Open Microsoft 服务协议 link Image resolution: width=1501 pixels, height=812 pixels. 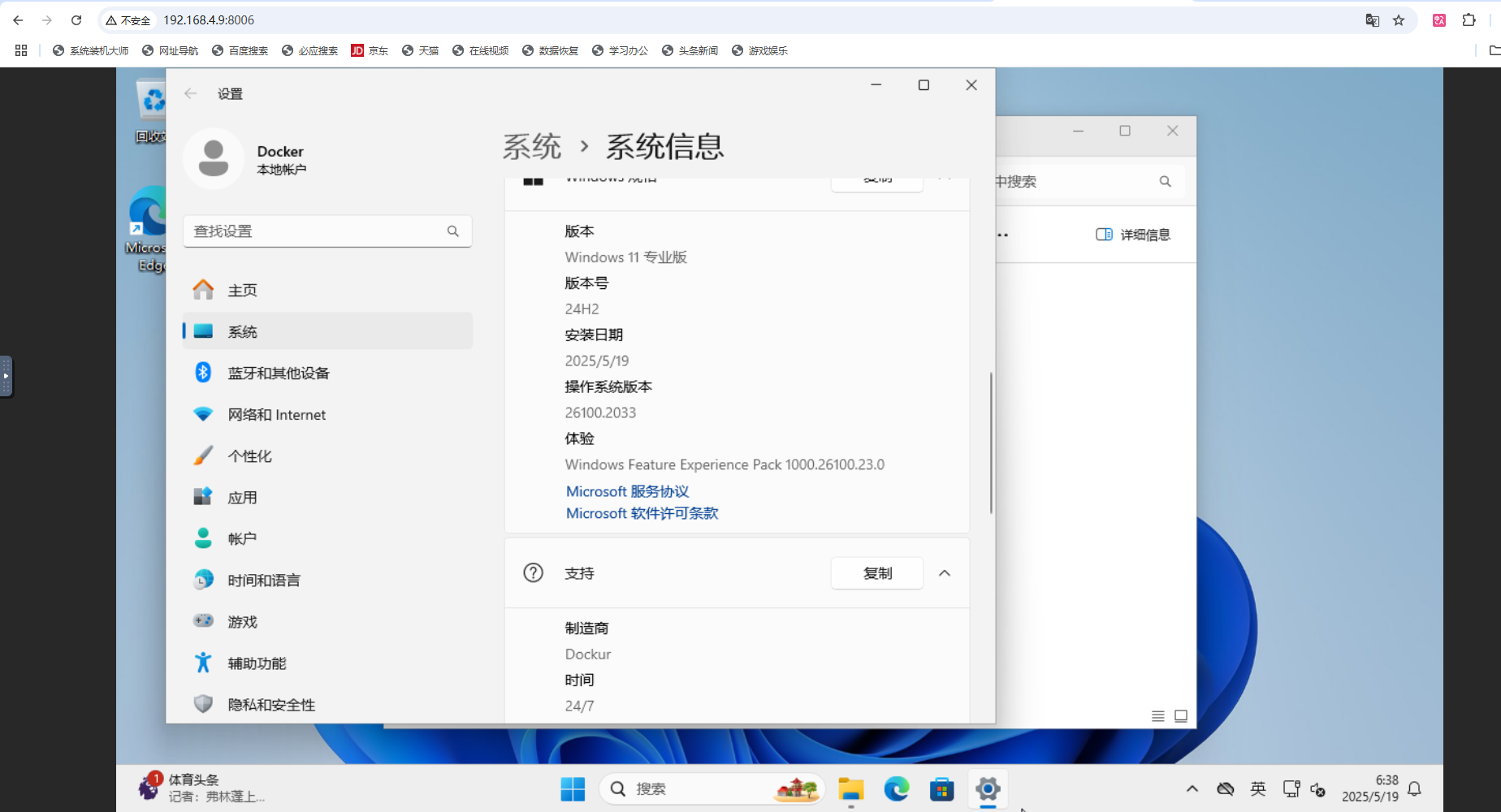tap(627, 491)
